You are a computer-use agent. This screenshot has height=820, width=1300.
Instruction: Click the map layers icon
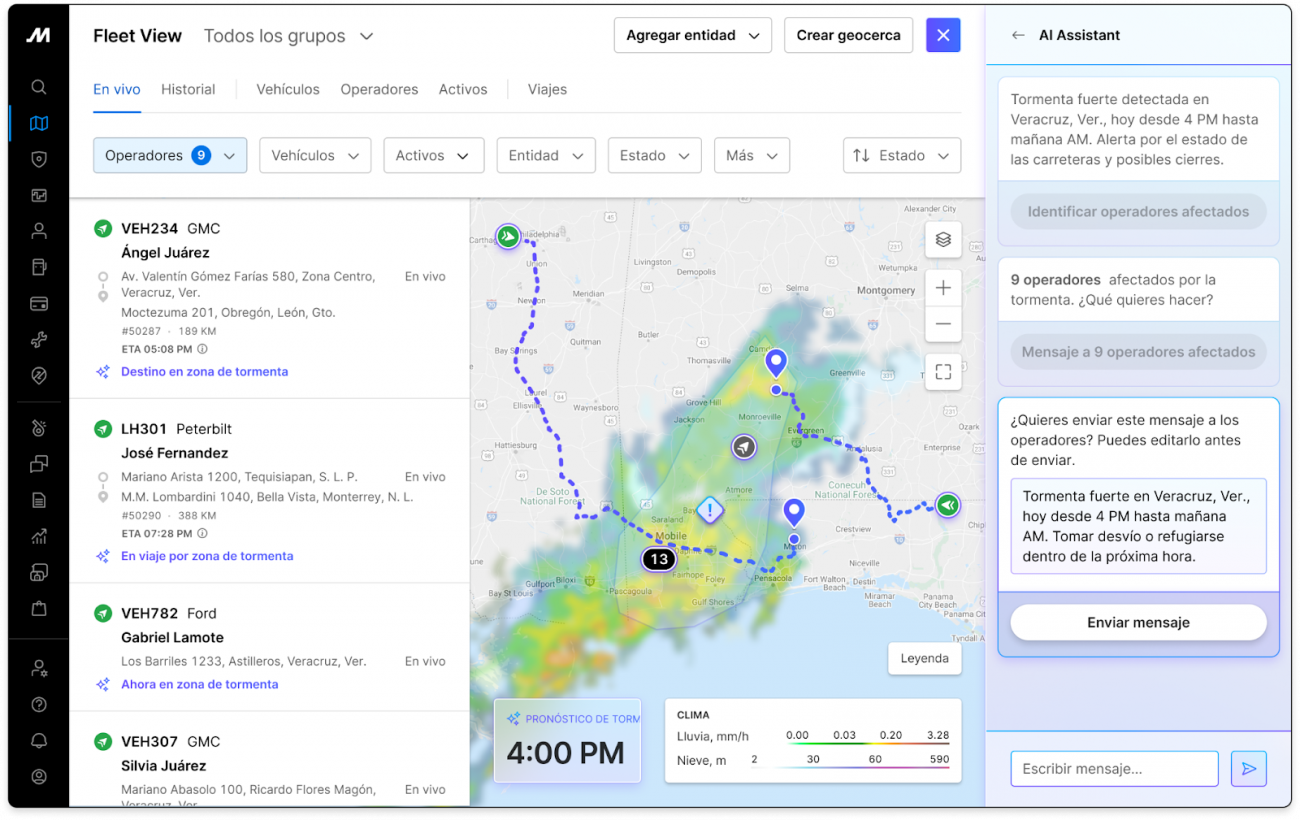click(943, 240)
